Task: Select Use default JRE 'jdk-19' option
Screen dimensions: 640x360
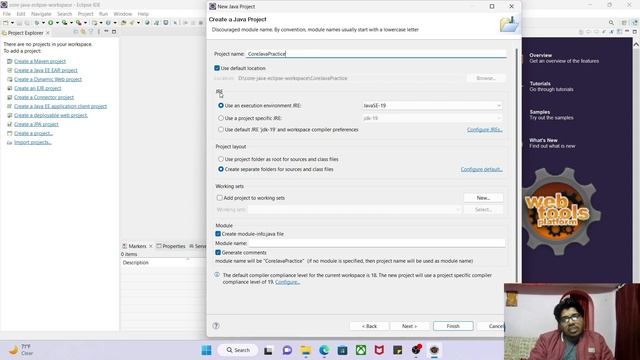Action: click(x=221, y=129)
